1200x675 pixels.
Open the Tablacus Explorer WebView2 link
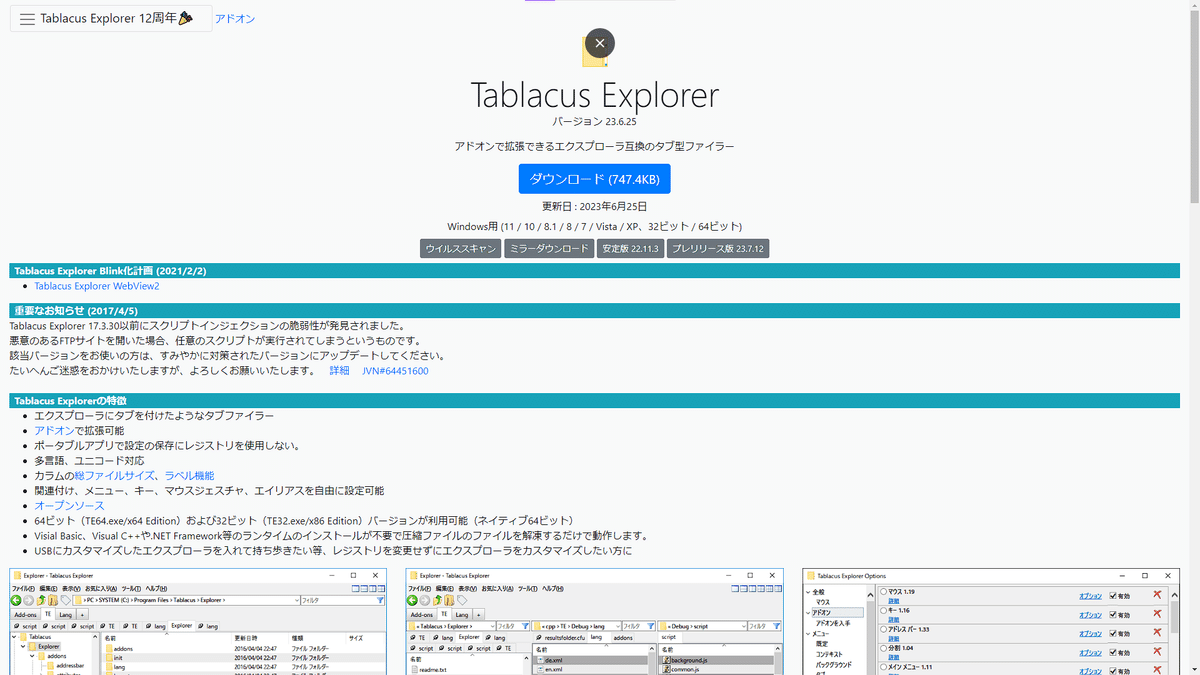(x=97, y=286)
